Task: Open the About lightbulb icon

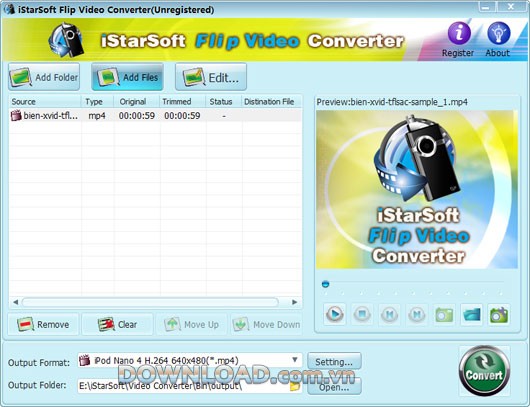Action: click(499, 33)
